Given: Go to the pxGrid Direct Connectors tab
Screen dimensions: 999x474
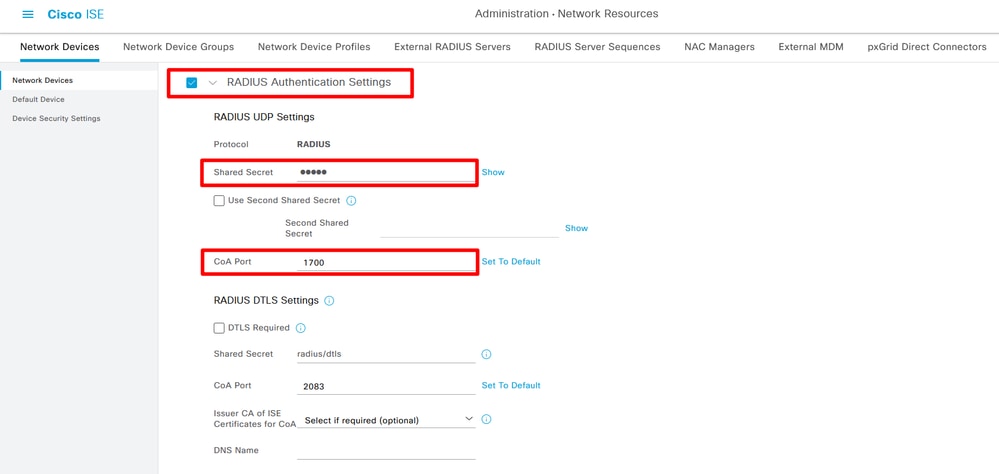Looking at the screenshot, I should tap(927, 47).
